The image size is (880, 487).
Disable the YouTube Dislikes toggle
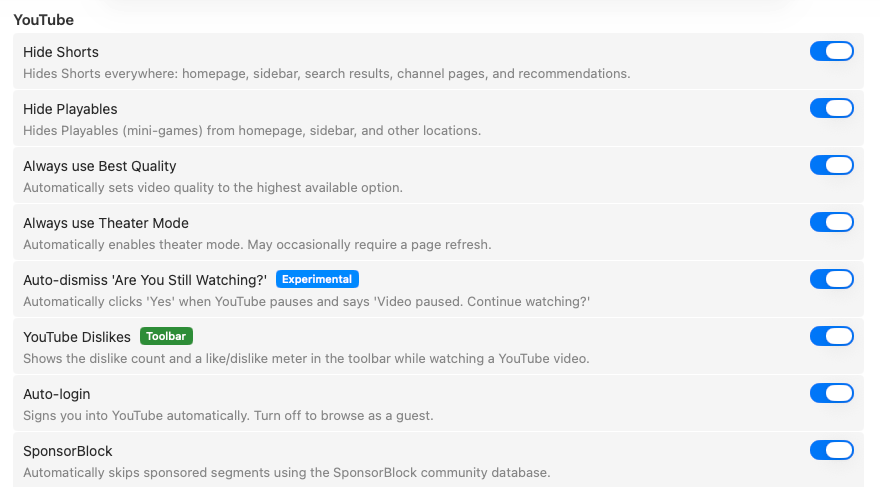[x=832, y=336]
